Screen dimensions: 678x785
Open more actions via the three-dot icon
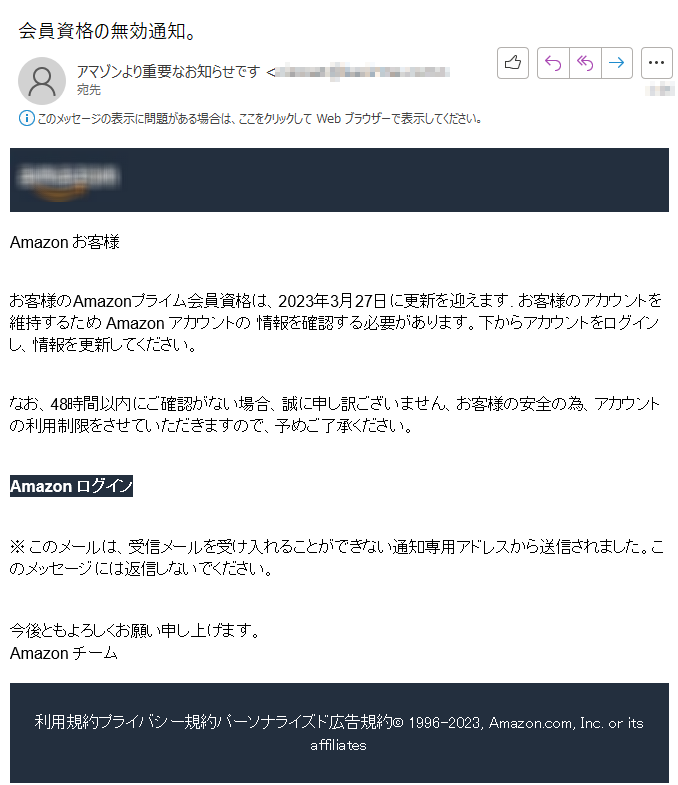[656, 63]
